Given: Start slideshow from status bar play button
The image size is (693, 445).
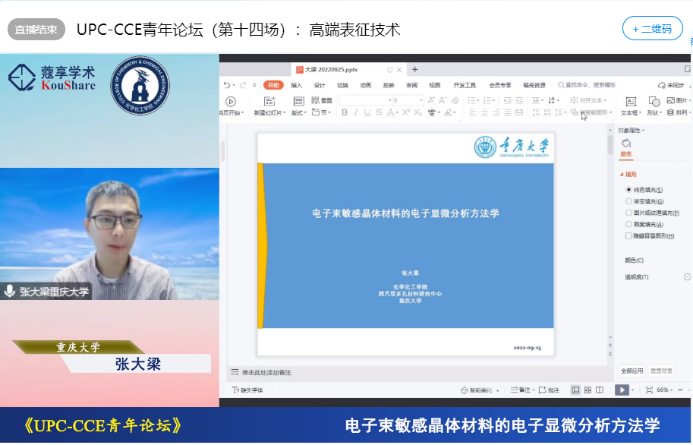Looking at the screenshot, I should click(621, 390).
